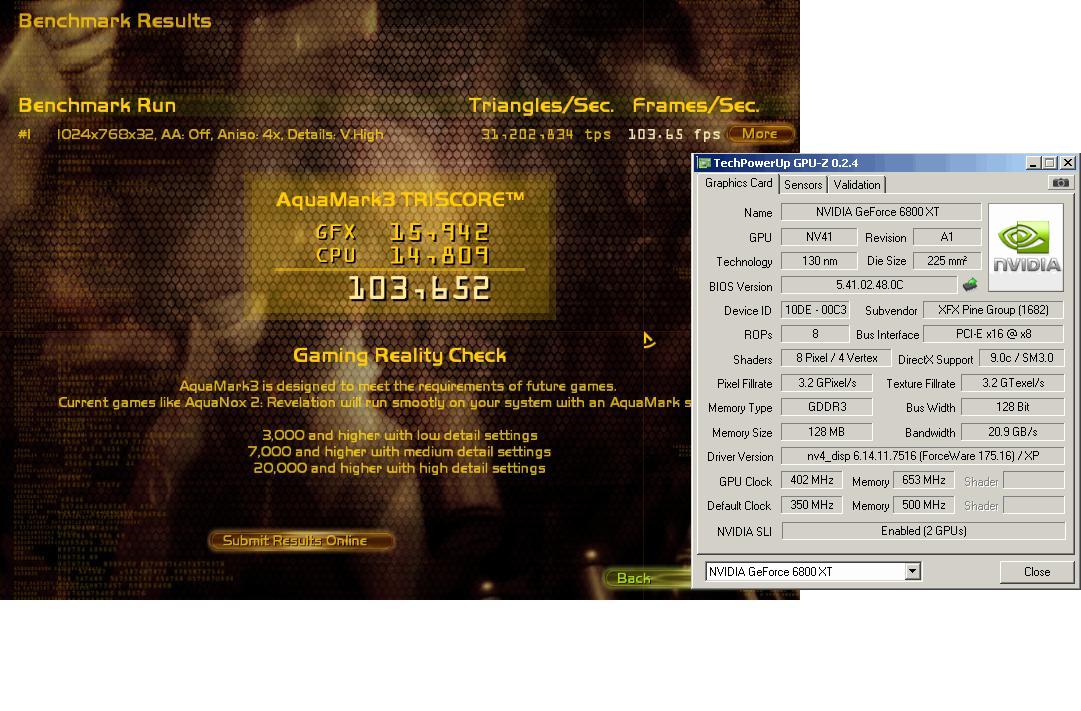Click DirectX Support field 9.0c / SM3.0
The image size is (1081, 711).
pos(1021,358)
